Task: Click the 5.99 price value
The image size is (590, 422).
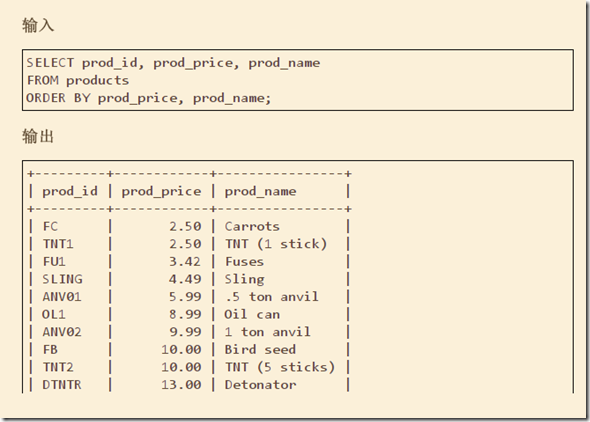Action: (185, 297)
